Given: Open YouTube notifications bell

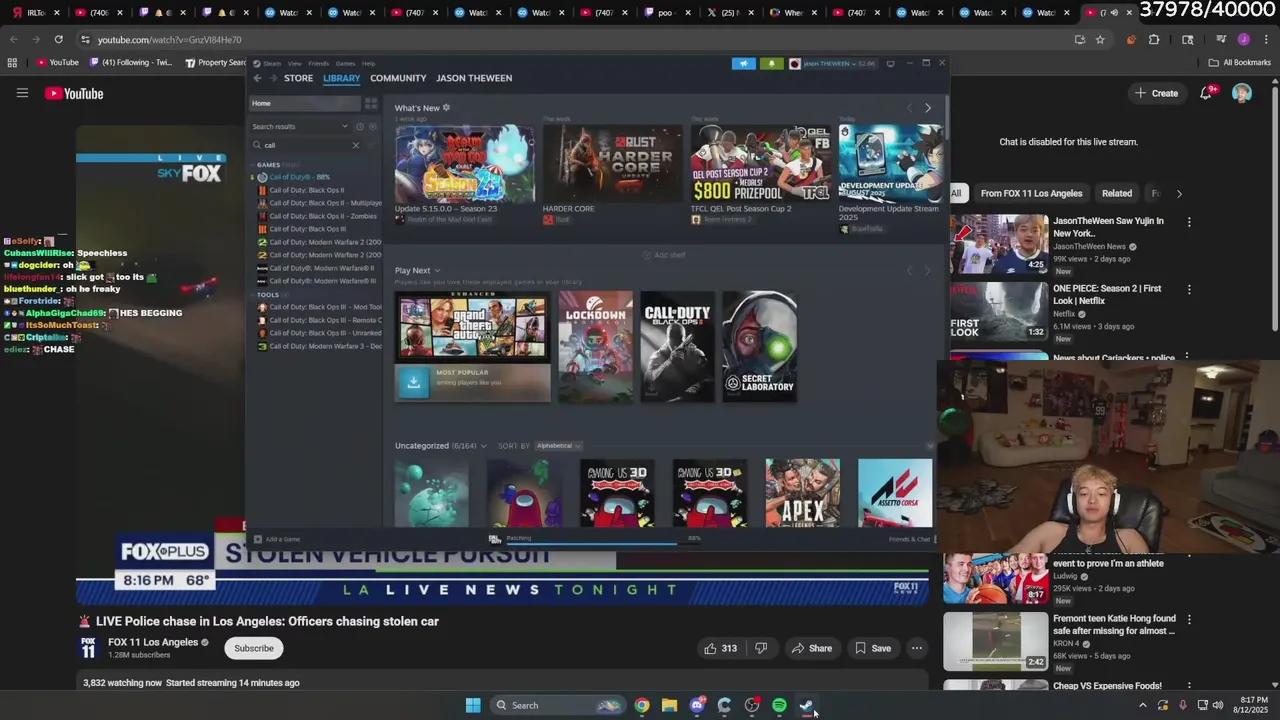Looking at the screenshot, I should 1206,93.
